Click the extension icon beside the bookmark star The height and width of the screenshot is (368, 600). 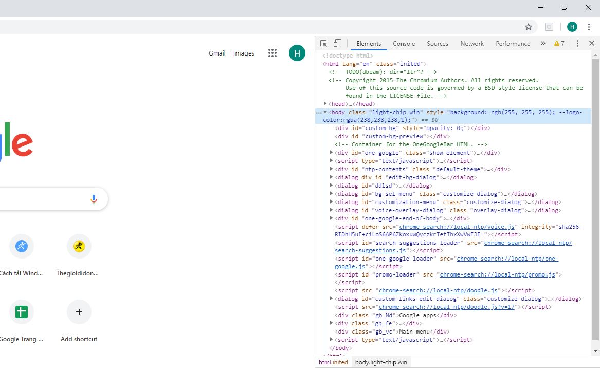coord(549,27)
